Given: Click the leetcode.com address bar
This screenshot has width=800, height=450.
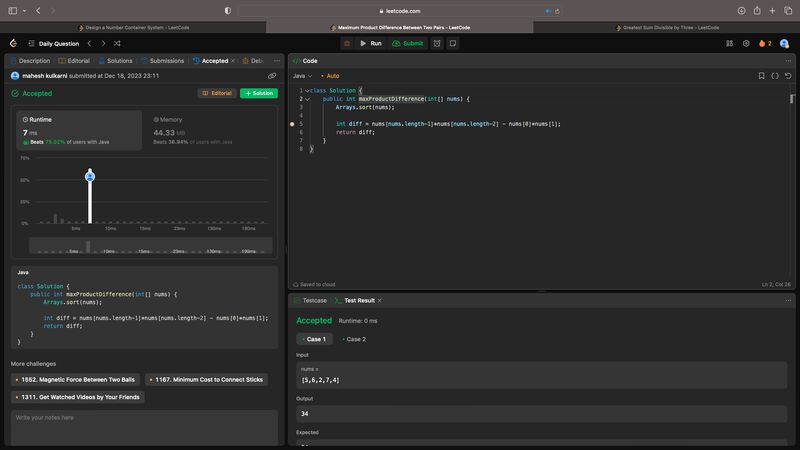Looking at the screenshot, I should pos(400,11).
